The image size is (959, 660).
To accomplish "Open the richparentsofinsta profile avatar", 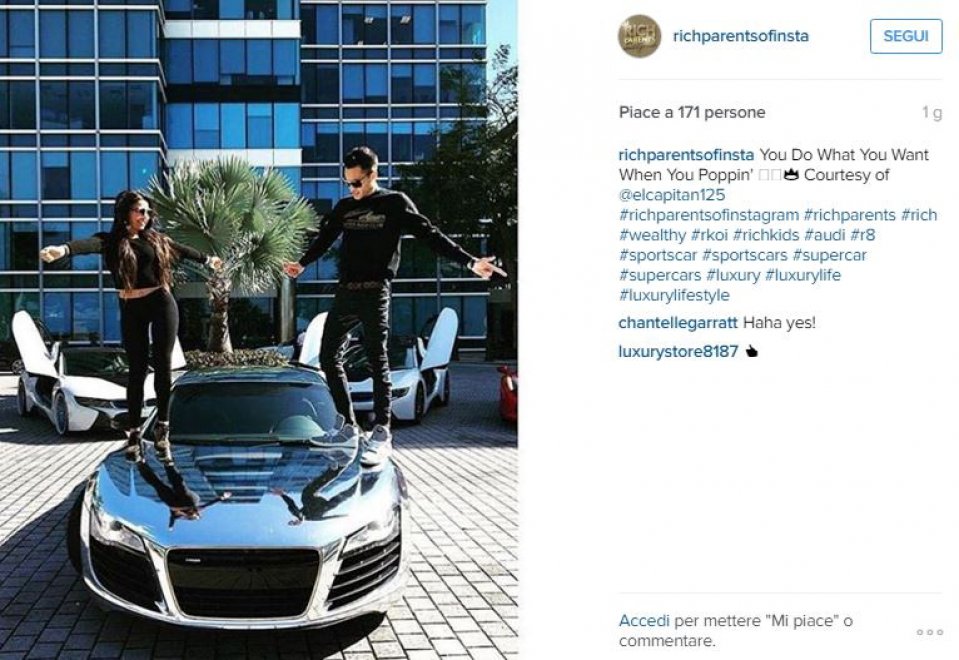I will click(639, 36).
